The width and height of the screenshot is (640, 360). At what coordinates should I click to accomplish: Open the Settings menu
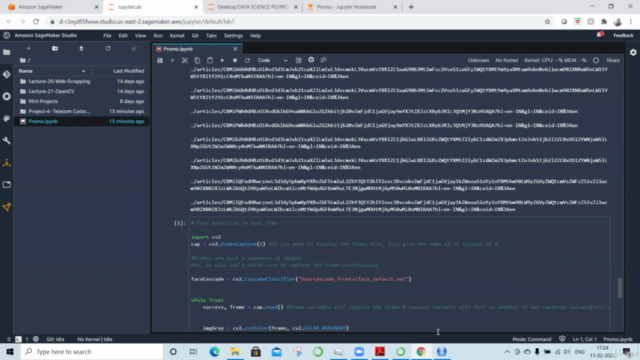click(233, 36)
